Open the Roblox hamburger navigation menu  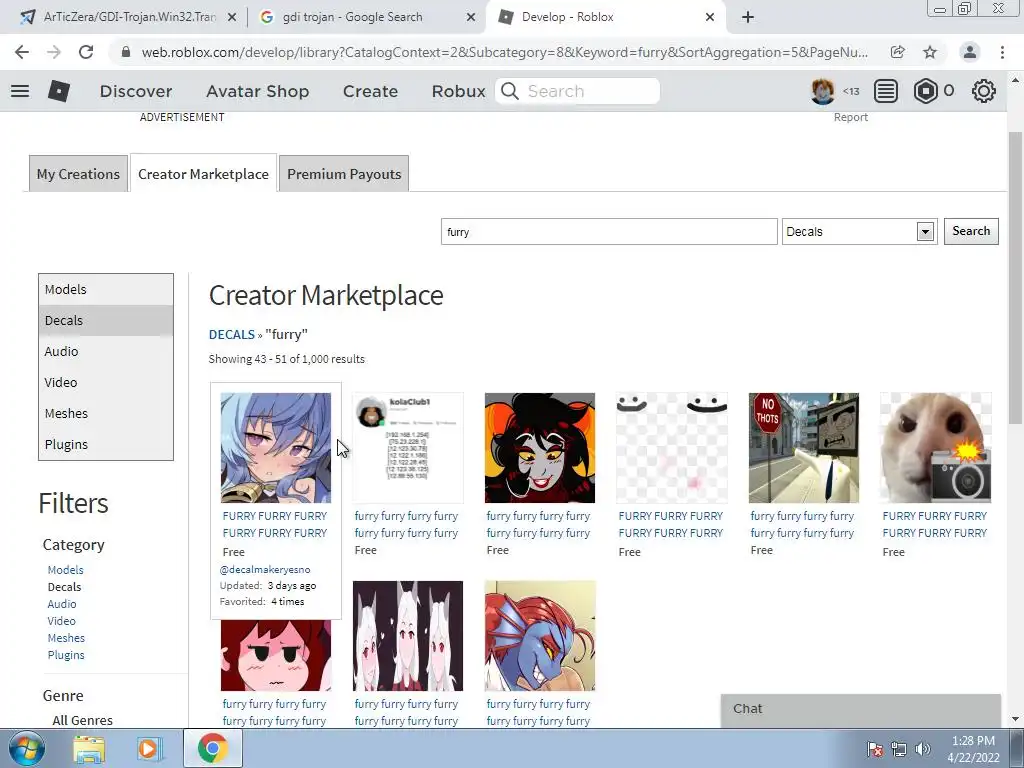[20, 91]
